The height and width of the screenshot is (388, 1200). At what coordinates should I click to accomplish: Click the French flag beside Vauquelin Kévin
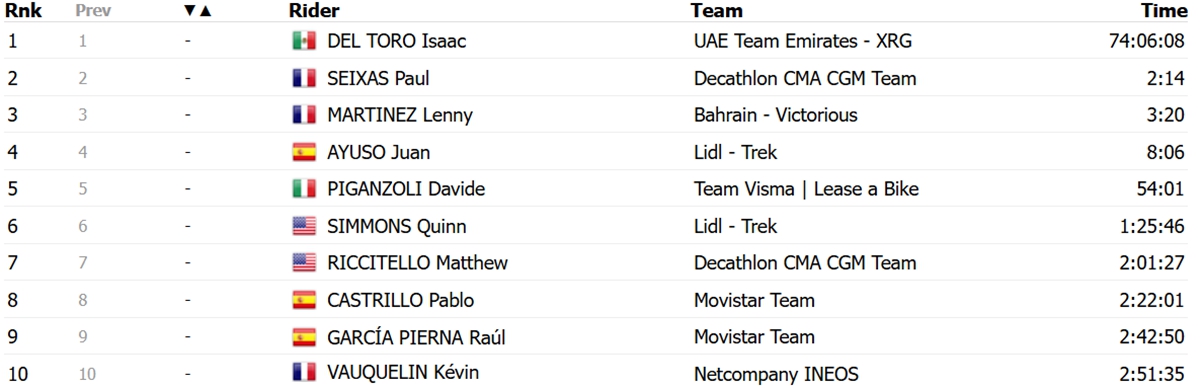click(x=304, y=373)
